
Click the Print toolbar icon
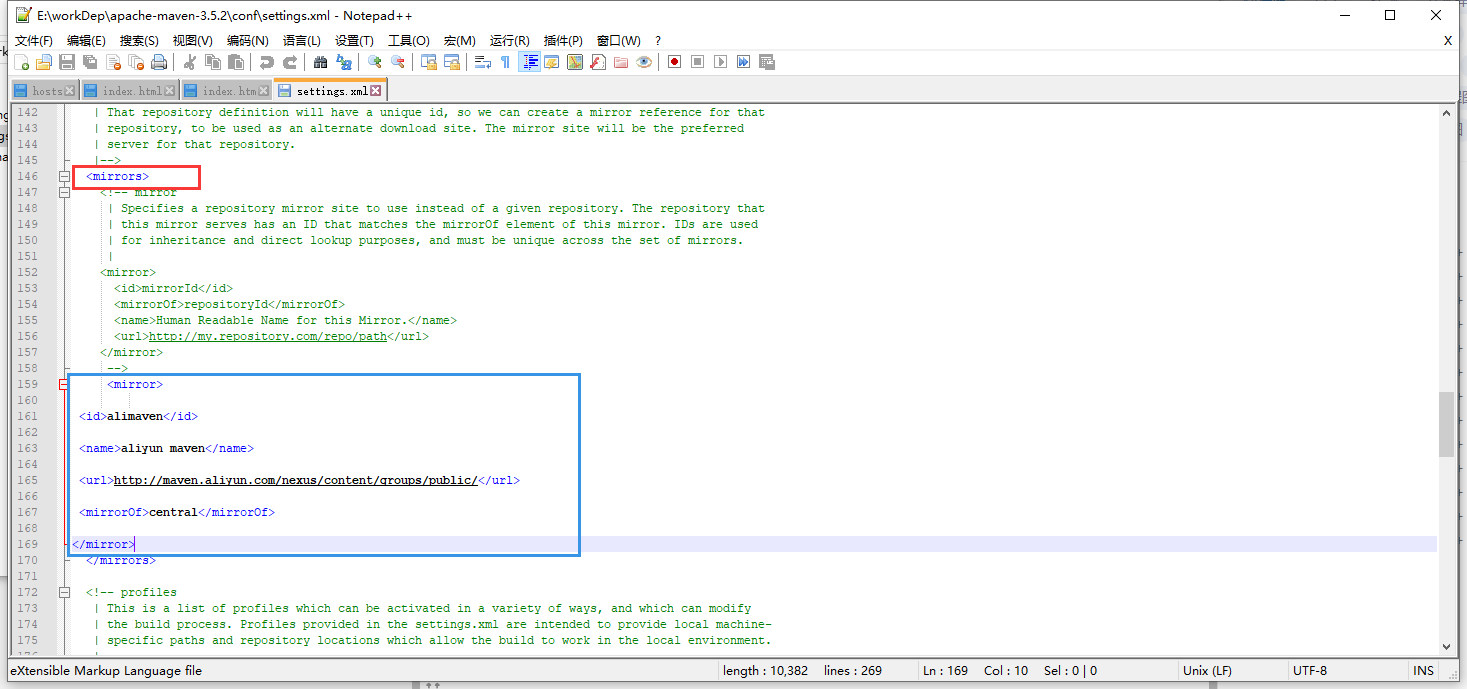pos(159,62)
